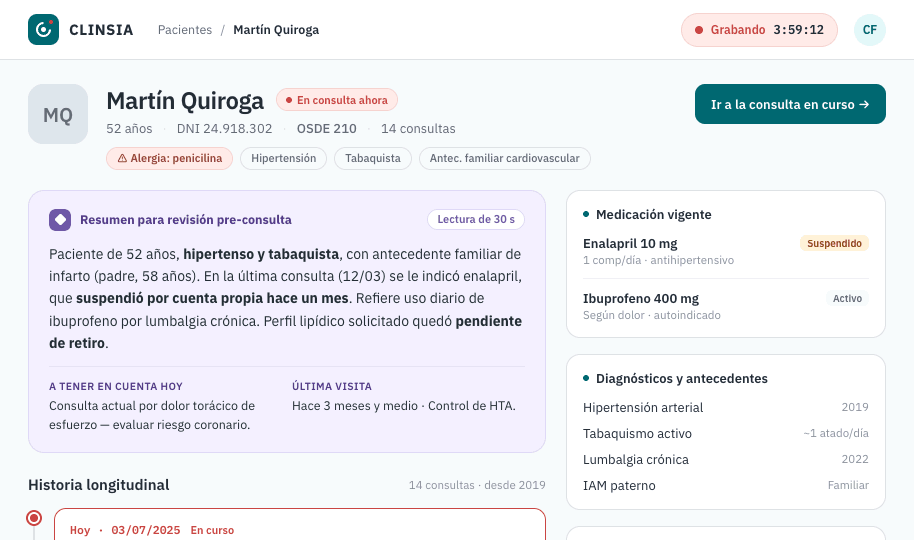Image resolution: width=914 pixels, height=540 pixels.
Task: Click the Diagnósticos y antecedentes heading
Action: (x=681, y=378)
